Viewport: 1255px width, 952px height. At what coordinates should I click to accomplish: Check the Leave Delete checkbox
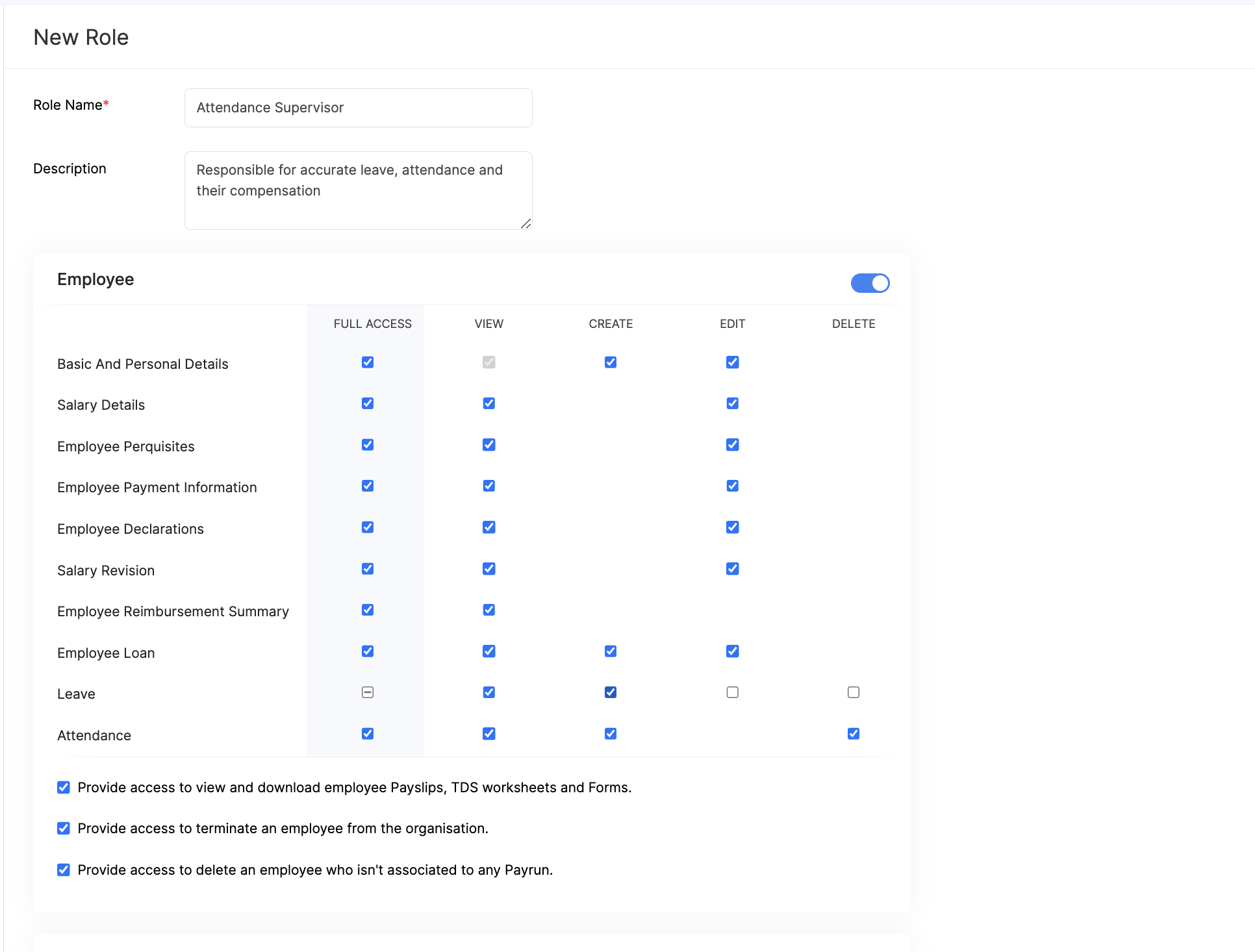pyautogui.click(x=854, y=692)
